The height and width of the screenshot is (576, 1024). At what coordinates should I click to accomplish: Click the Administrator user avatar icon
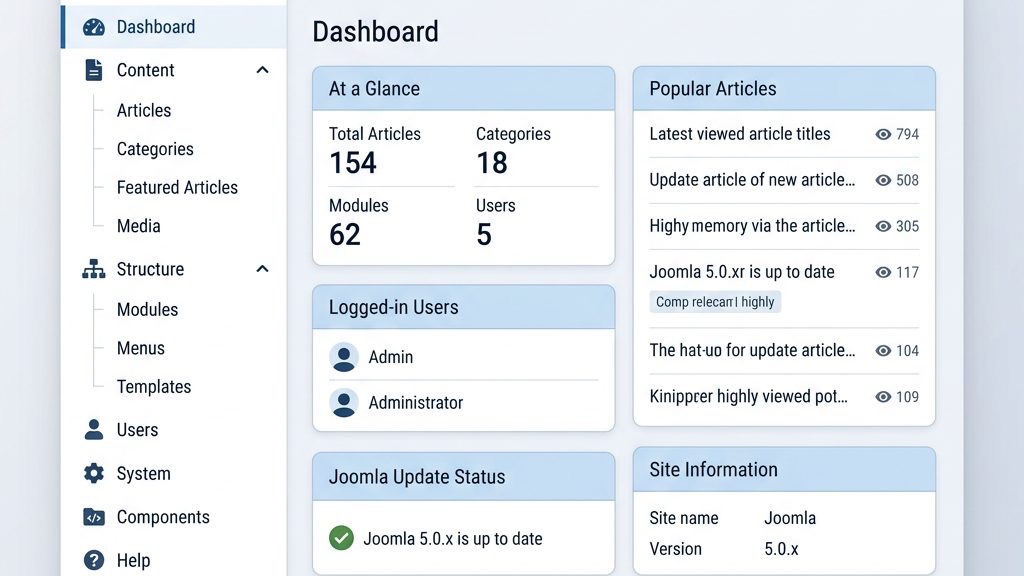tap(344, 403)
